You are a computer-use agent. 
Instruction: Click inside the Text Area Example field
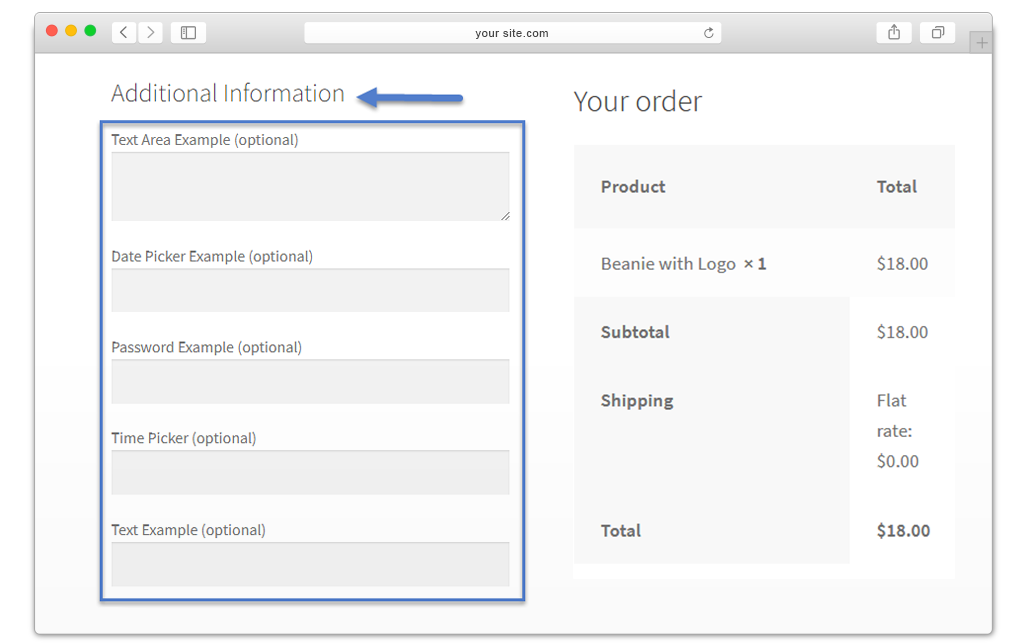(x=310, y=186)
